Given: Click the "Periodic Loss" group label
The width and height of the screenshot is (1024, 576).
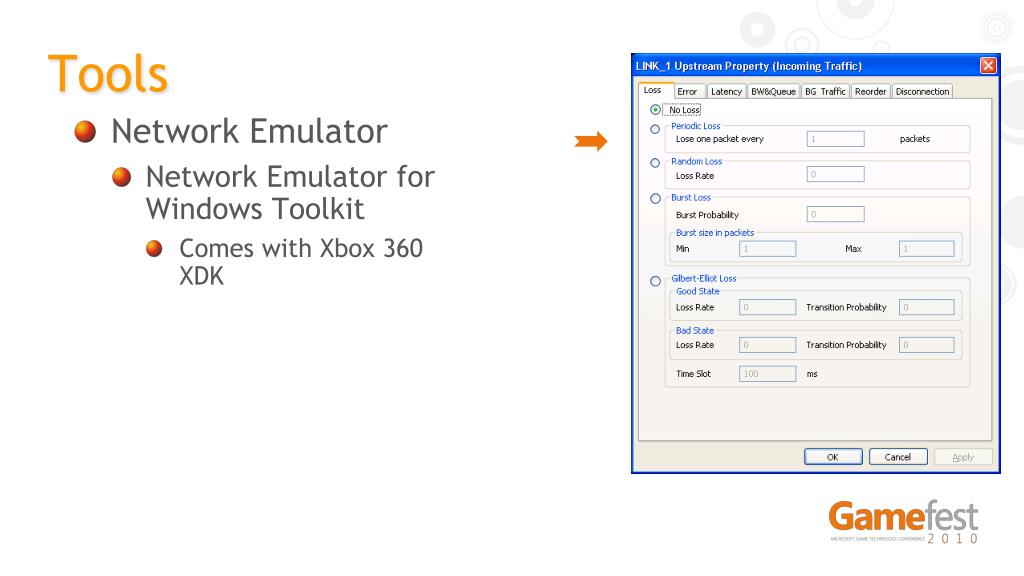Looking at the screenshot, I should [696, 126].
